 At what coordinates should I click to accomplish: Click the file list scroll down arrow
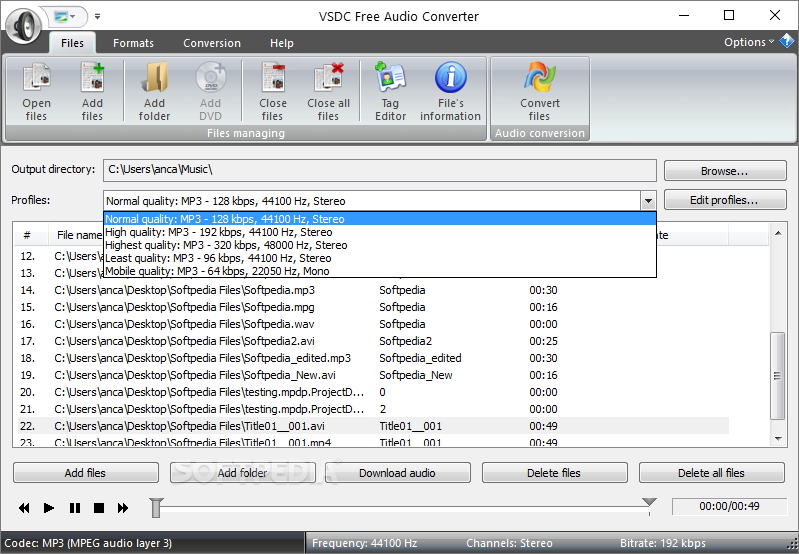pos(778,438)
